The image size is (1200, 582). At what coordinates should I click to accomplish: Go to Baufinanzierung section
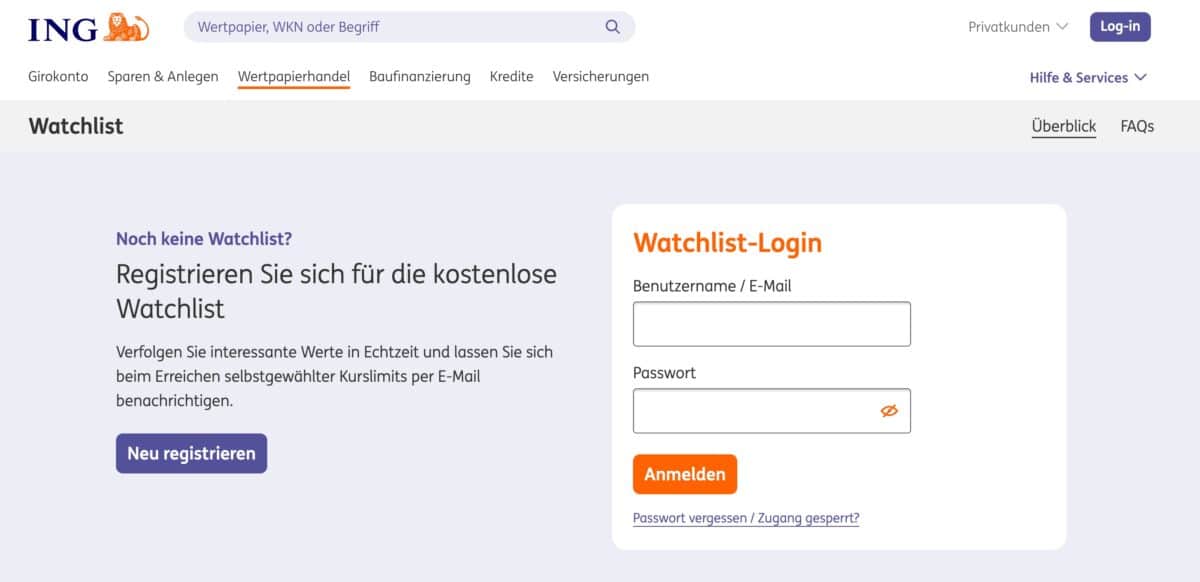click(420, 77)
